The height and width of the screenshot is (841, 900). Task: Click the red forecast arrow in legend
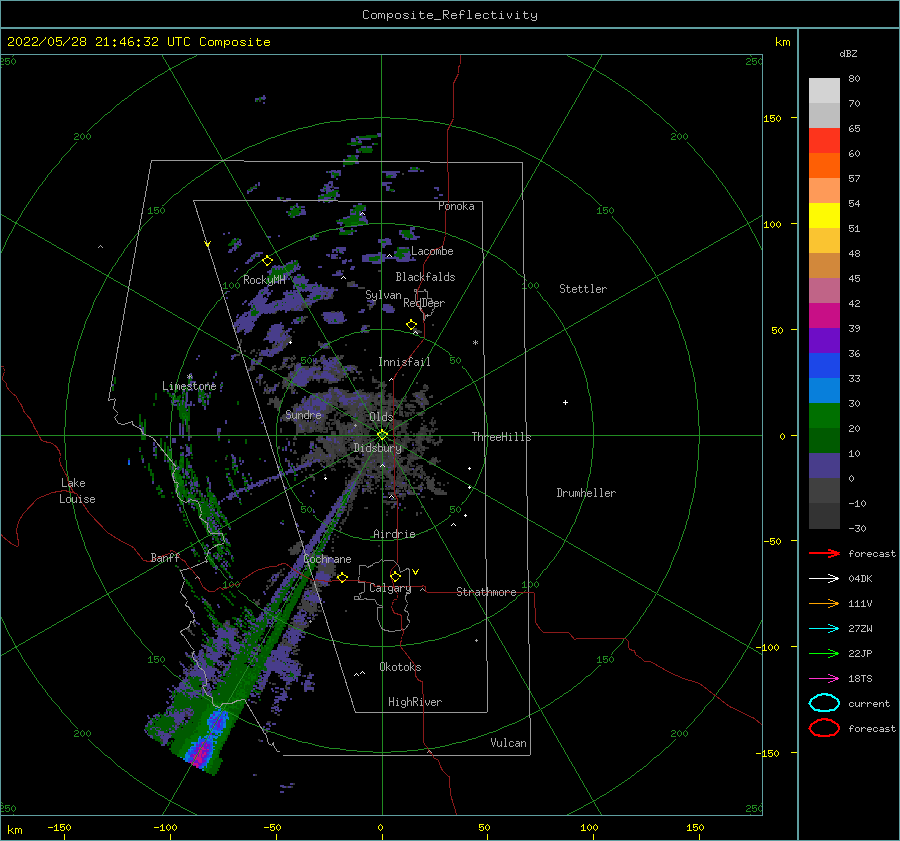pyautogui.click(x=824, y=553)
